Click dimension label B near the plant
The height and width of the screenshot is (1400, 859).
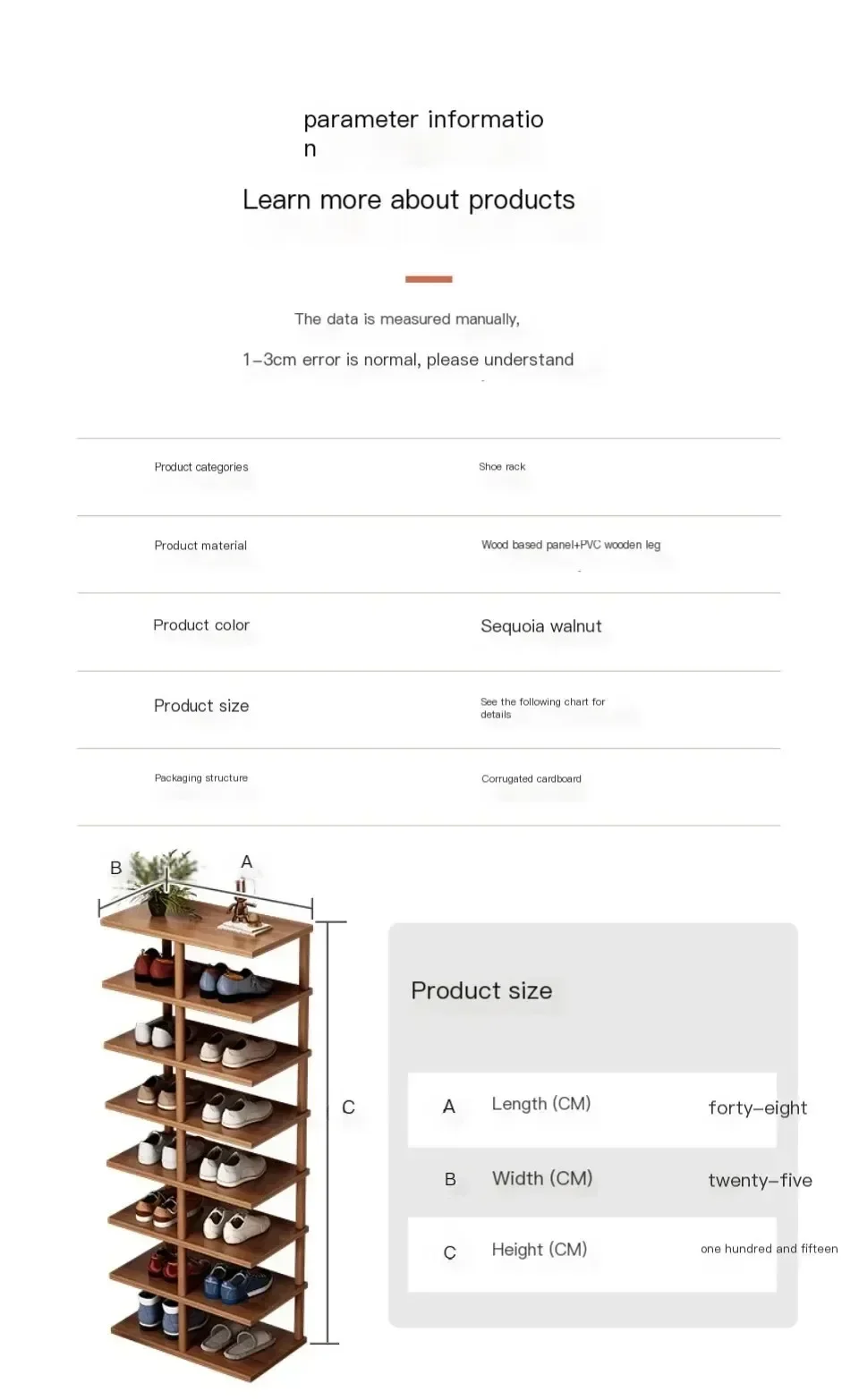click(x=115, y=868)
